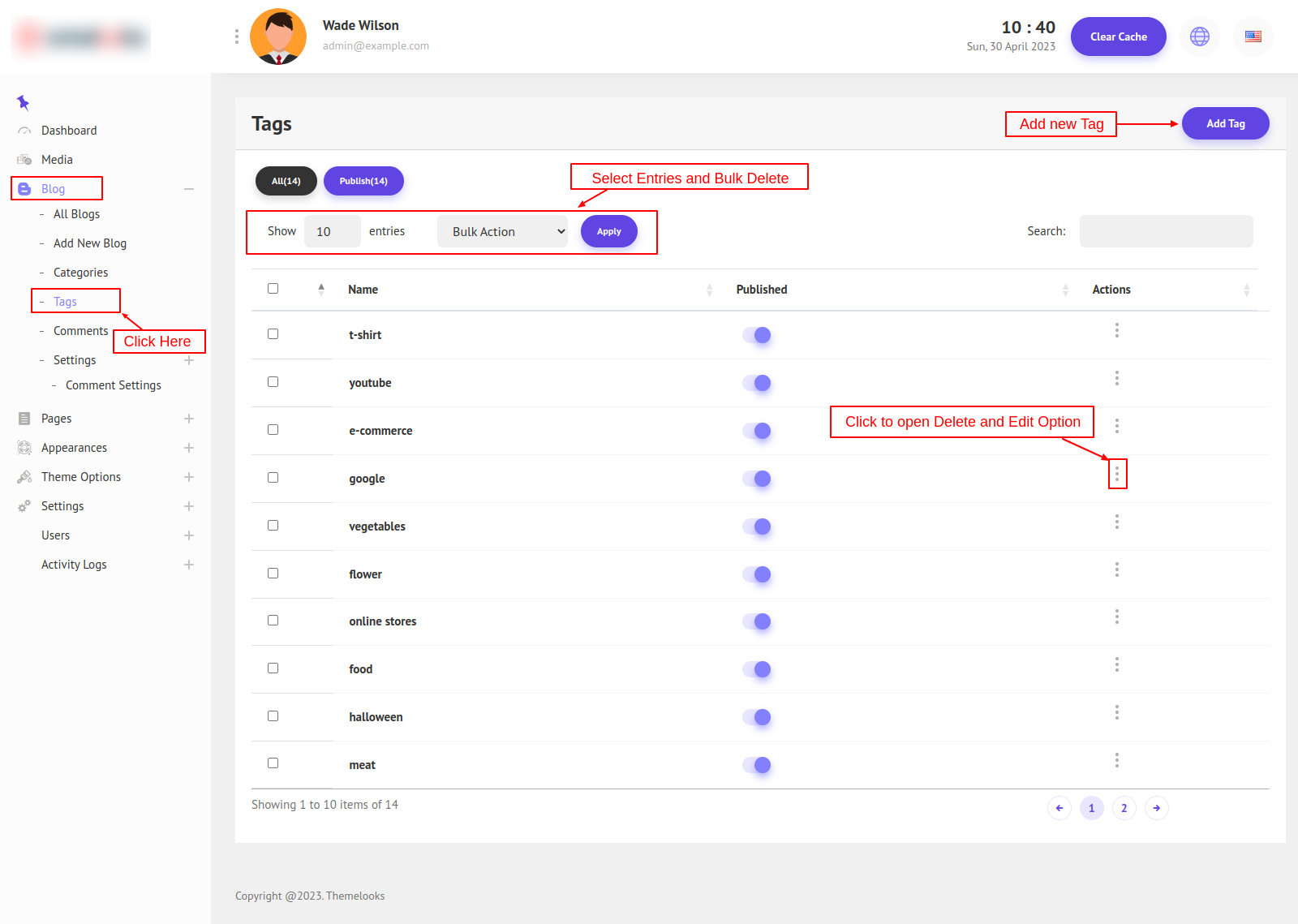This screenshot has height=924, width=1298.
Task: Disable published switch for meat tag
Action: [x=757, y=765]
